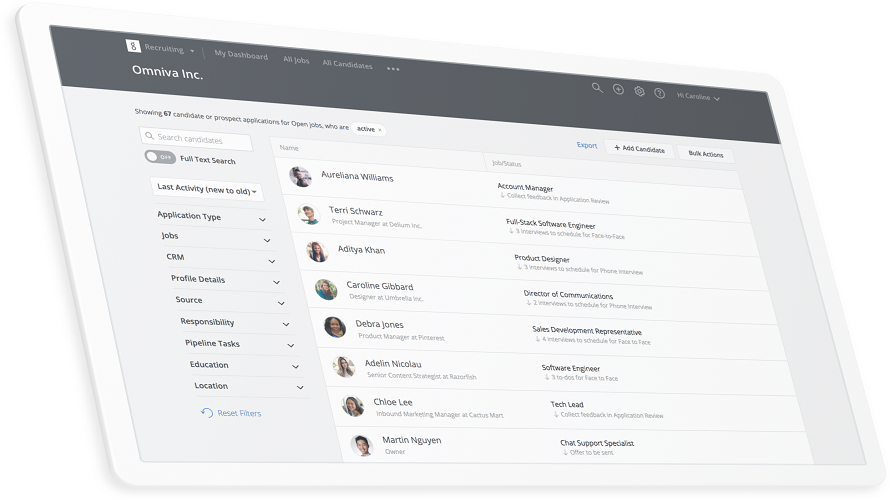Click Martin Nguyen avatar
The image size is (890, 500).
point(362,446)
